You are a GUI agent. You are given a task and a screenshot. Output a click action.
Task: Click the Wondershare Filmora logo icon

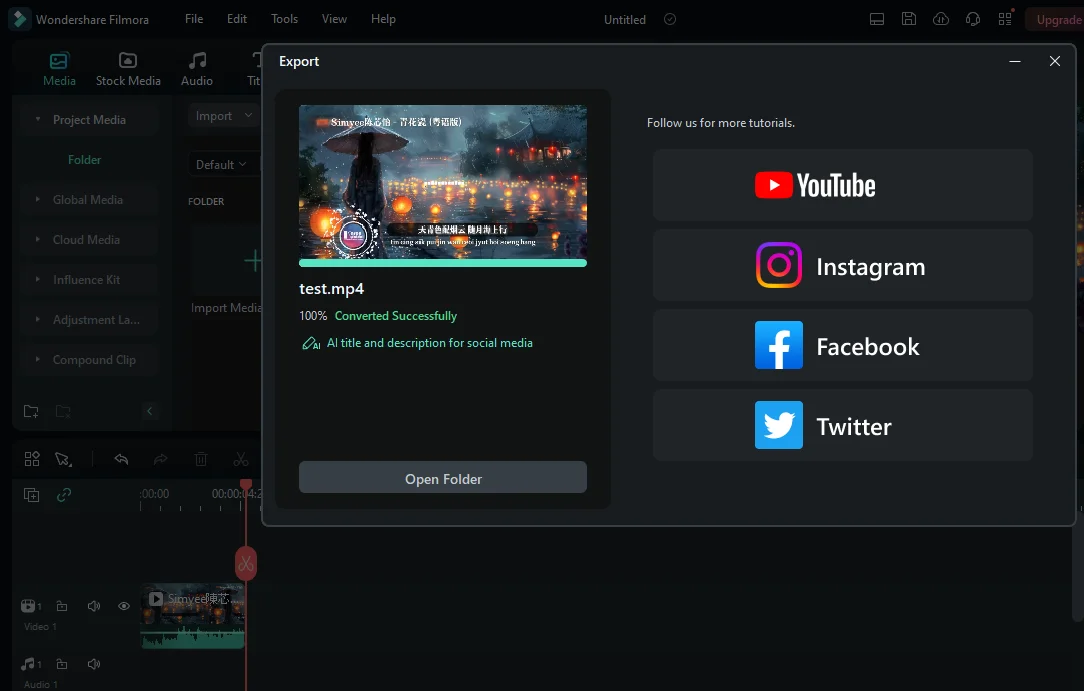(19, 19)
